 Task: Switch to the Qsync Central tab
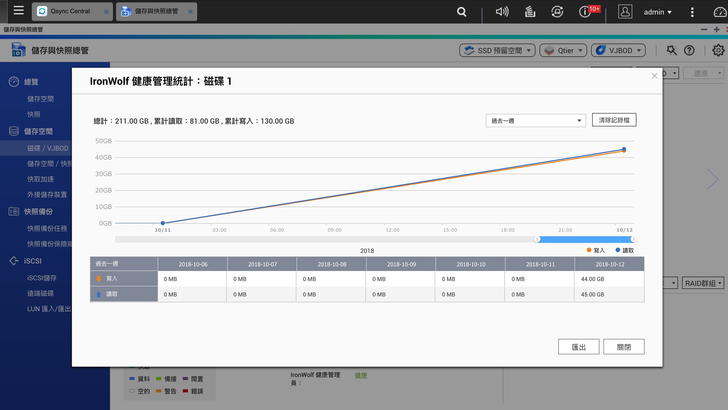click(x=70, y=12)
